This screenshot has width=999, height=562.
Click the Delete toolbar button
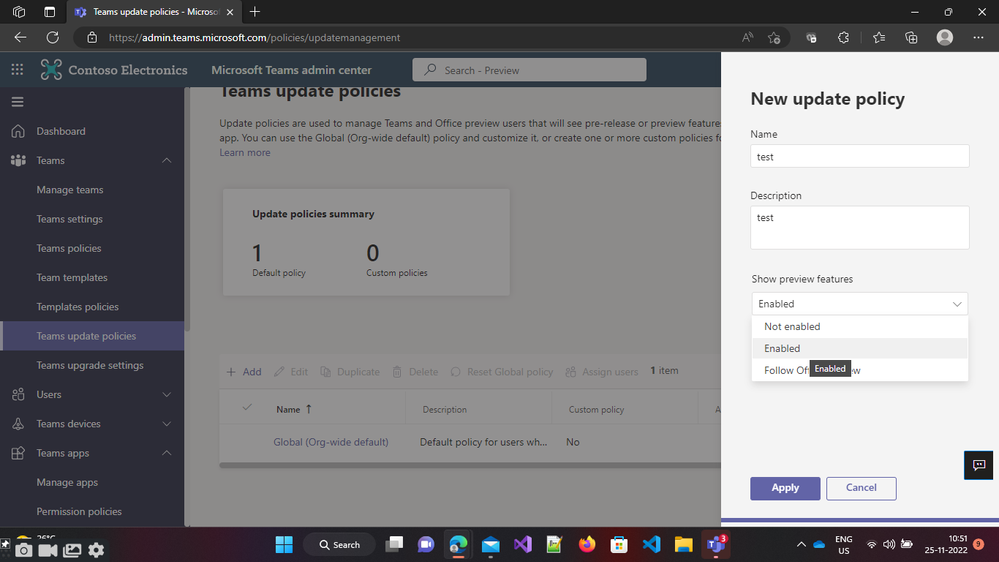tap(415, 371)
